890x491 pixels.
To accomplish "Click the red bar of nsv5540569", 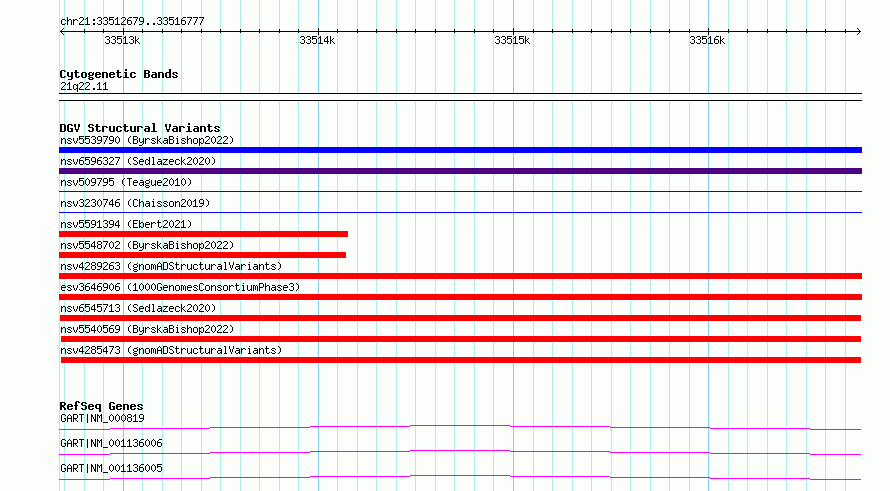I will 461,339.
